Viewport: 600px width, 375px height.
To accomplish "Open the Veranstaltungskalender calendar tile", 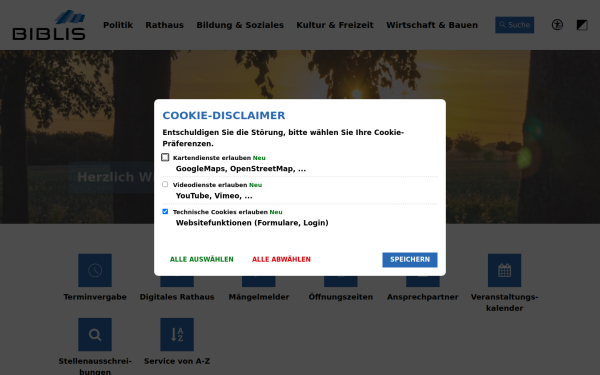I will pos(504,270).
